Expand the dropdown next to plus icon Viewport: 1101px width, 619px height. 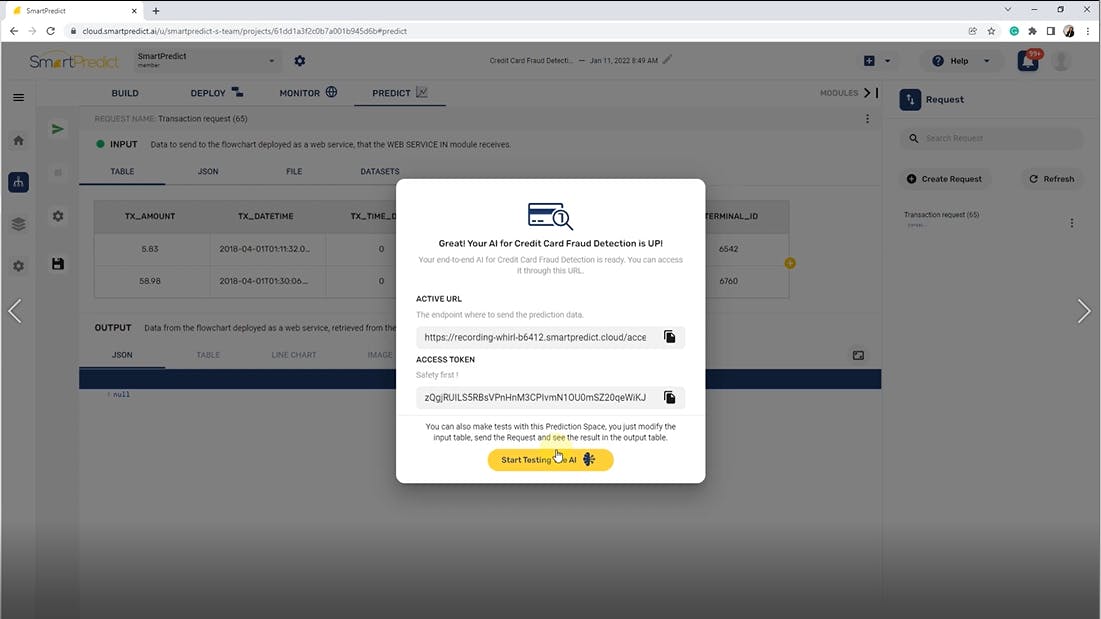click(x=888, y=61)
